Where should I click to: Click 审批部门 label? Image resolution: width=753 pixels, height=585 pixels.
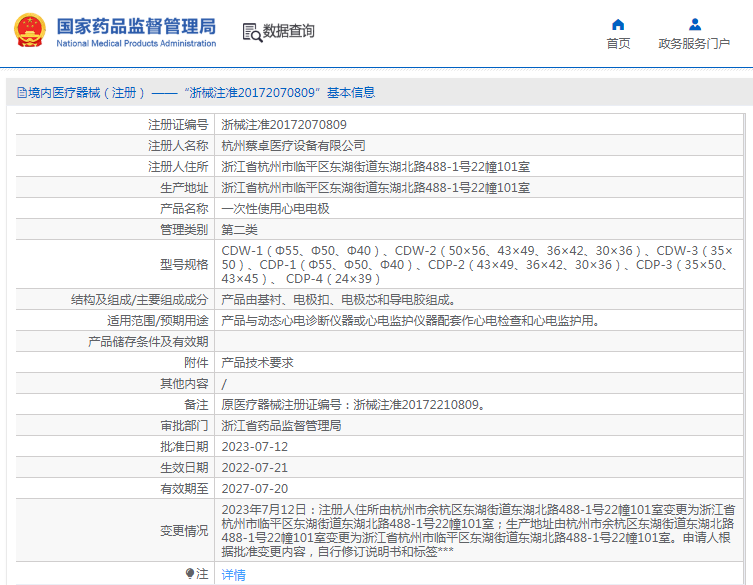click(x=184, y=426)
